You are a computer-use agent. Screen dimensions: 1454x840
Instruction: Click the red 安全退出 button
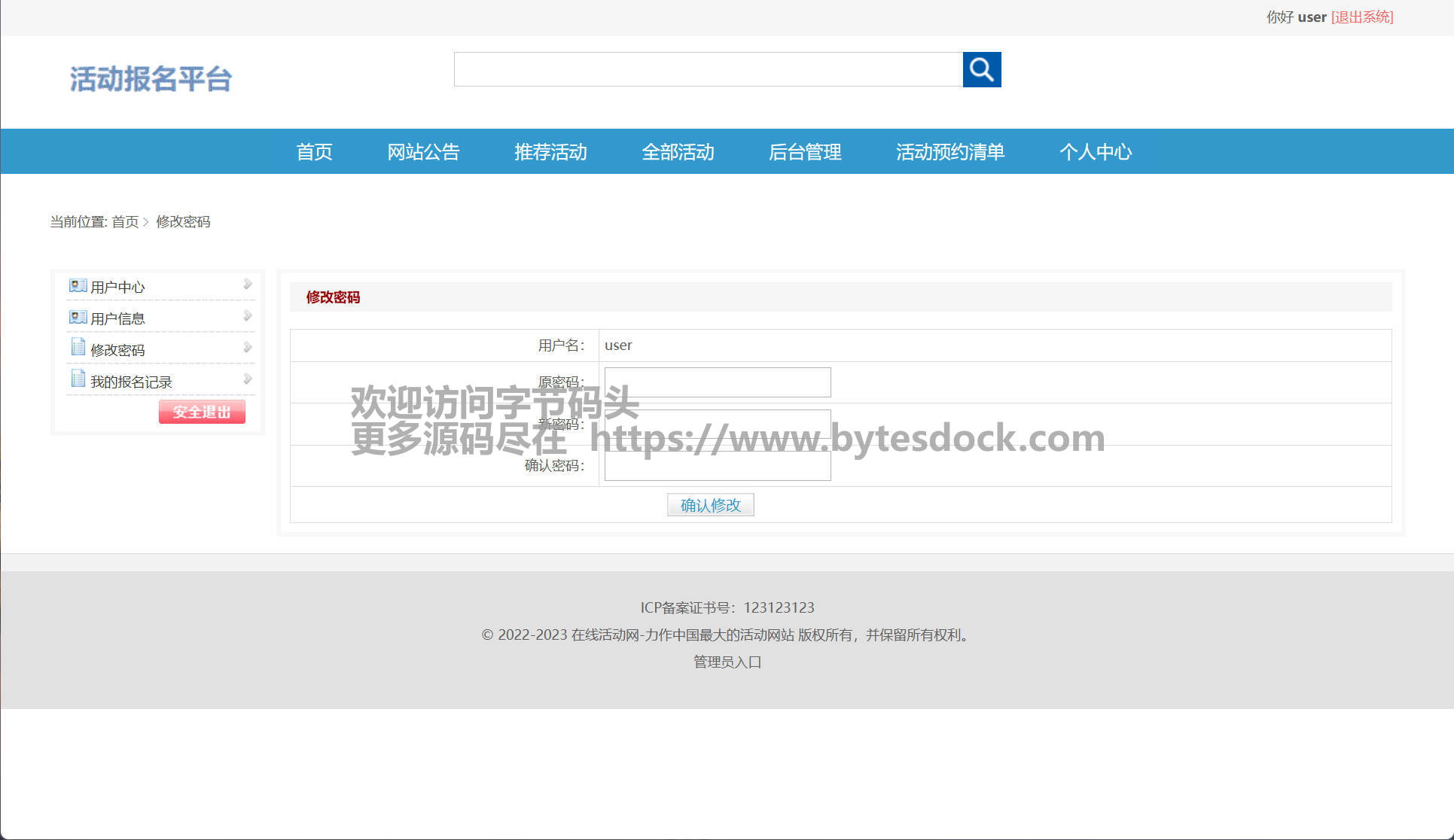[x=202, y=412]
